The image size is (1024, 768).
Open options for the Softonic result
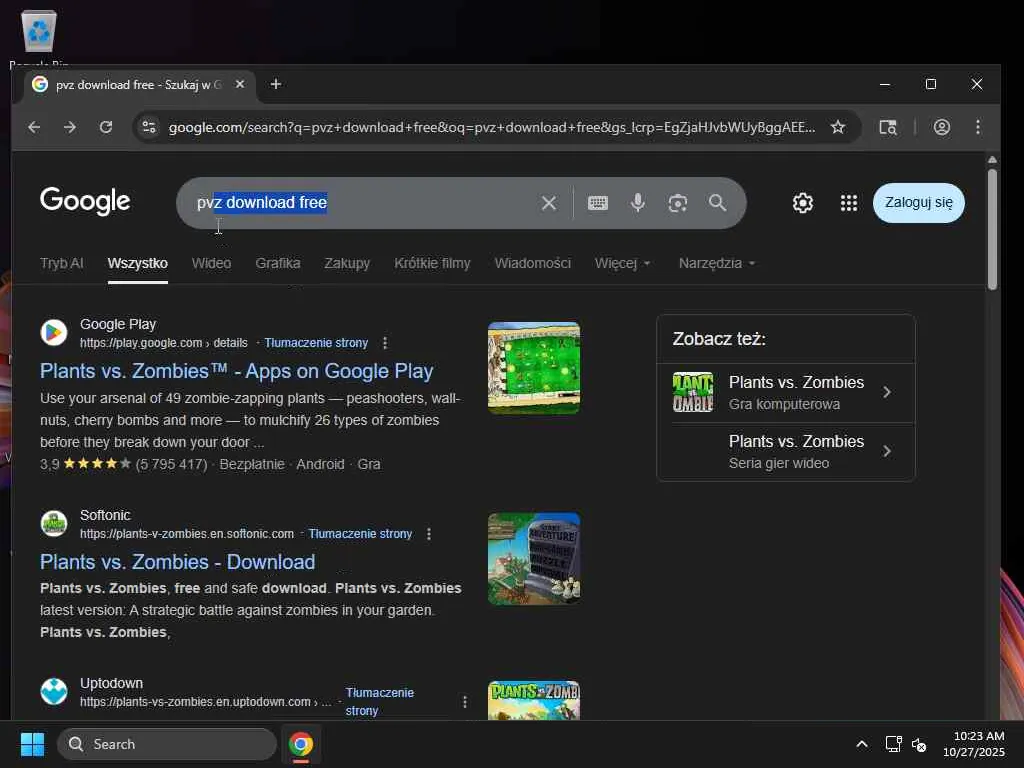pos(429,534)
